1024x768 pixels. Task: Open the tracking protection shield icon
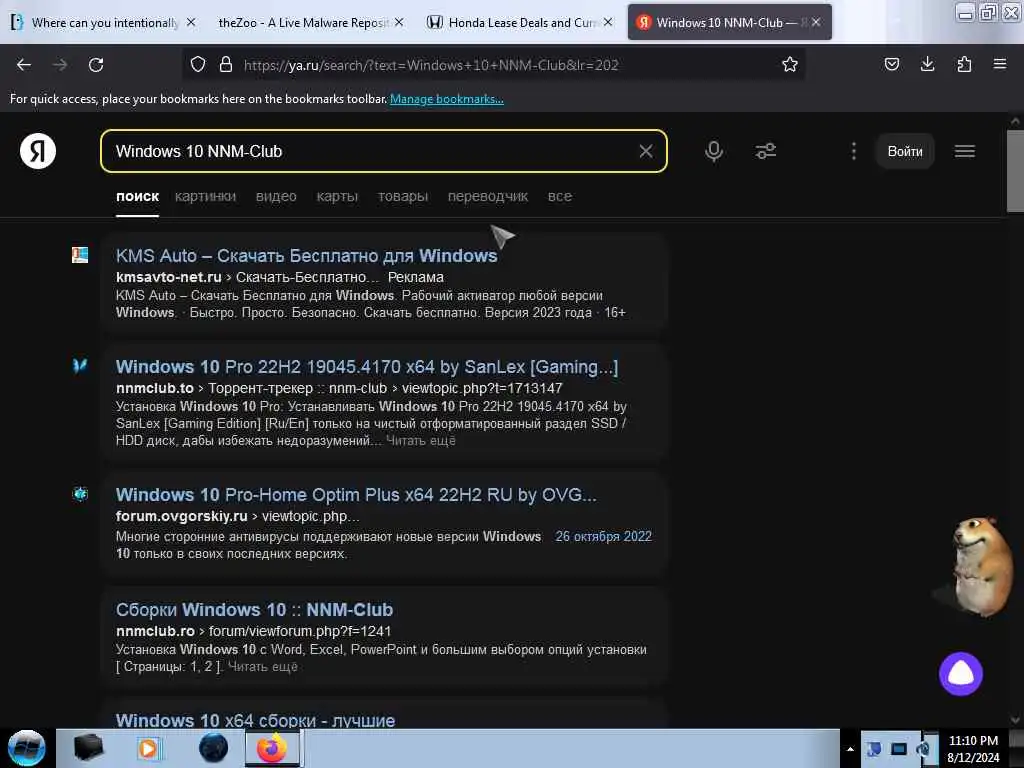(x=198, y=65)
